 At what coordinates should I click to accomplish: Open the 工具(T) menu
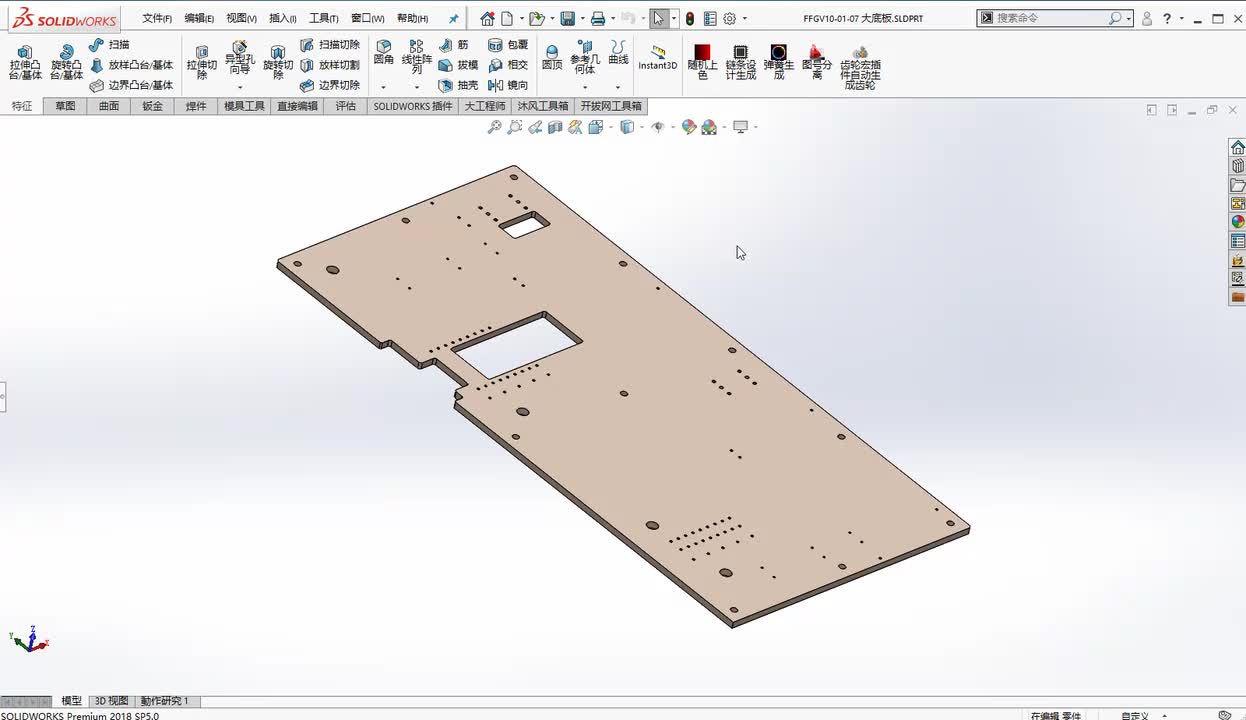[x=324, y=18]
